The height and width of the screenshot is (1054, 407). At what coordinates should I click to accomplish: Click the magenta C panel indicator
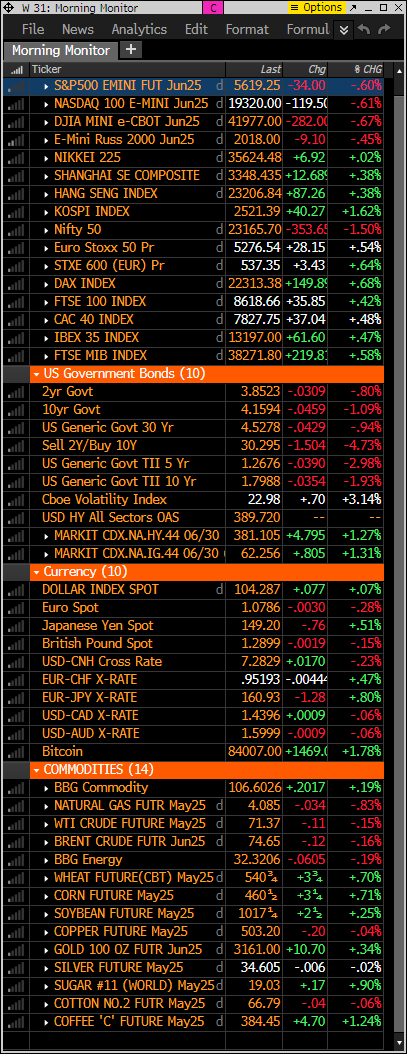point(213,8)
